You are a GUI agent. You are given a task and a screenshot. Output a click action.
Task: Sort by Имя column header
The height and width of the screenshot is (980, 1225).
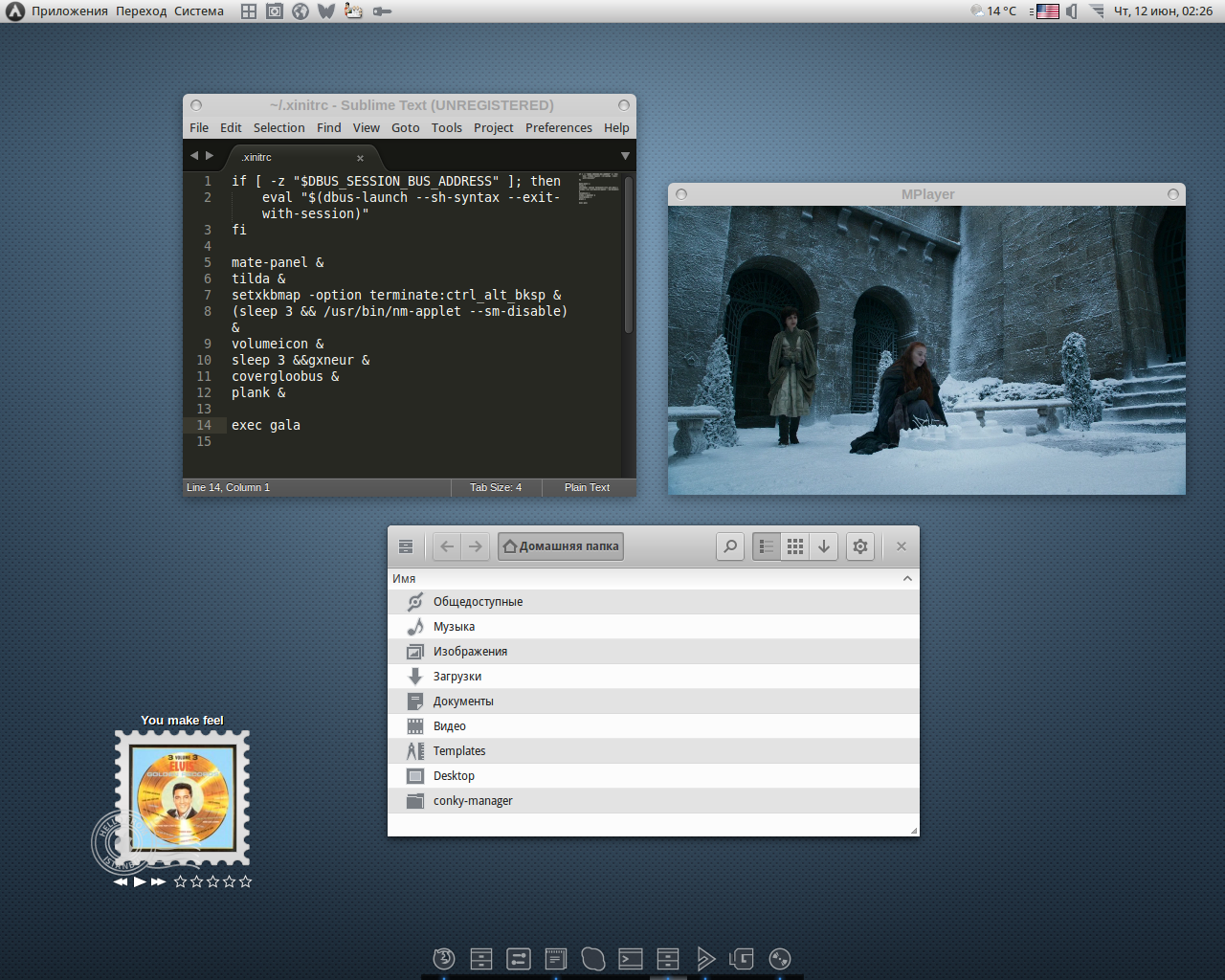tap(653, 578)
